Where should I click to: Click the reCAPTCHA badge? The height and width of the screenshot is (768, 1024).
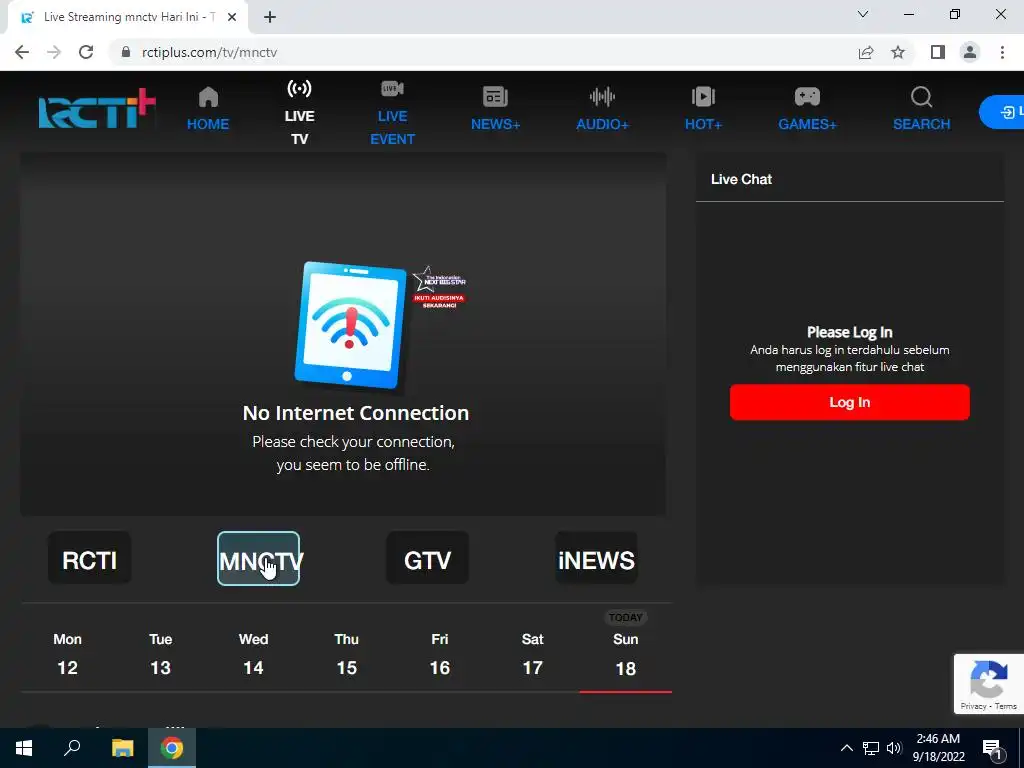[989, 683]
